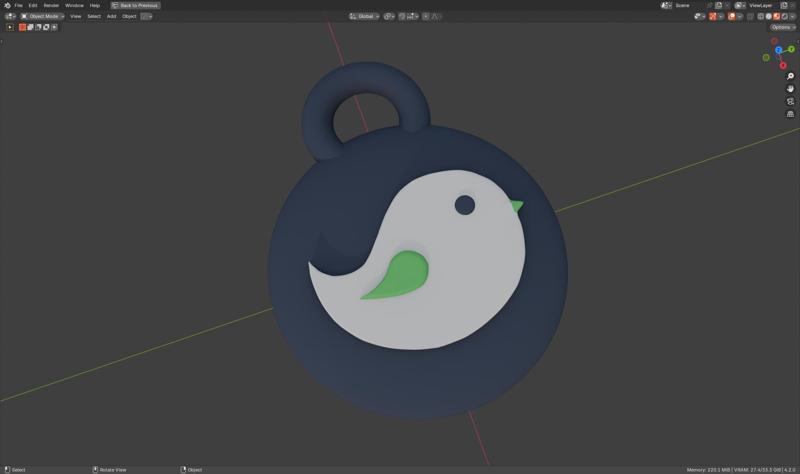Open the editor type selector

coord(10,16)
